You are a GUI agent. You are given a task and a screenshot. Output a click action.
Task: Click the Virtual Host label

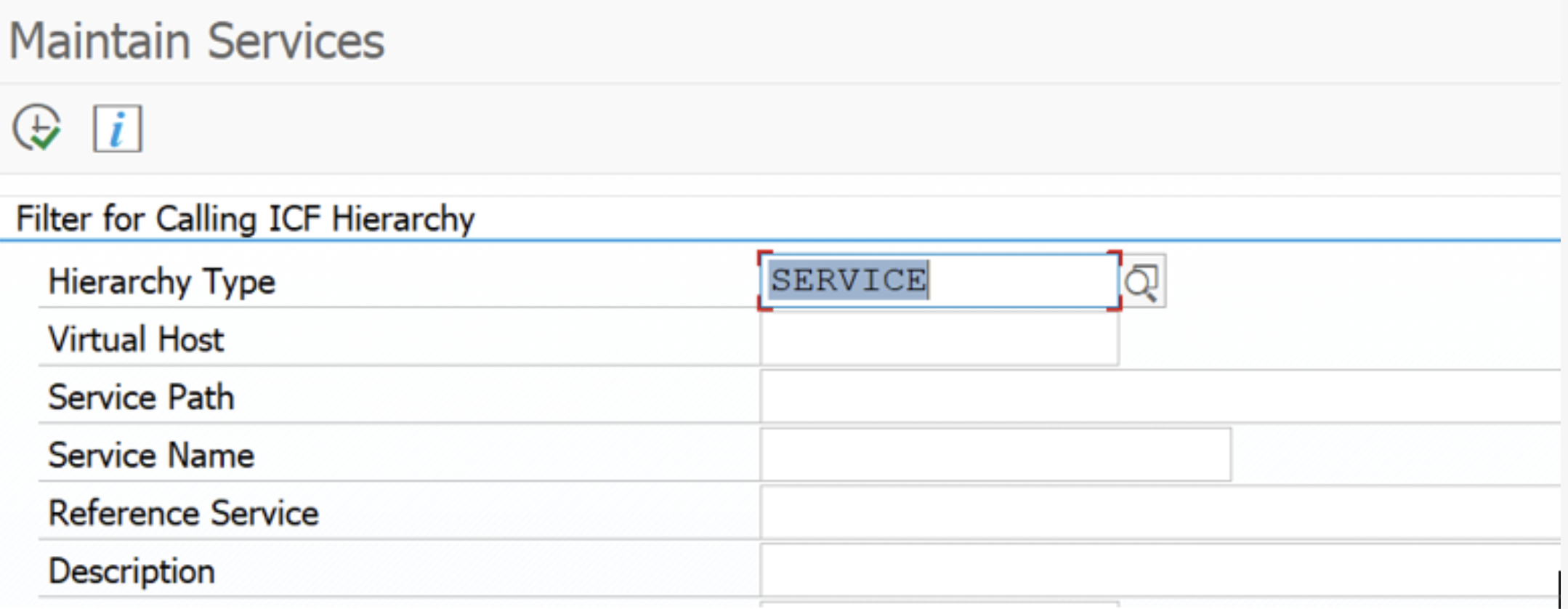coord(136,339)
